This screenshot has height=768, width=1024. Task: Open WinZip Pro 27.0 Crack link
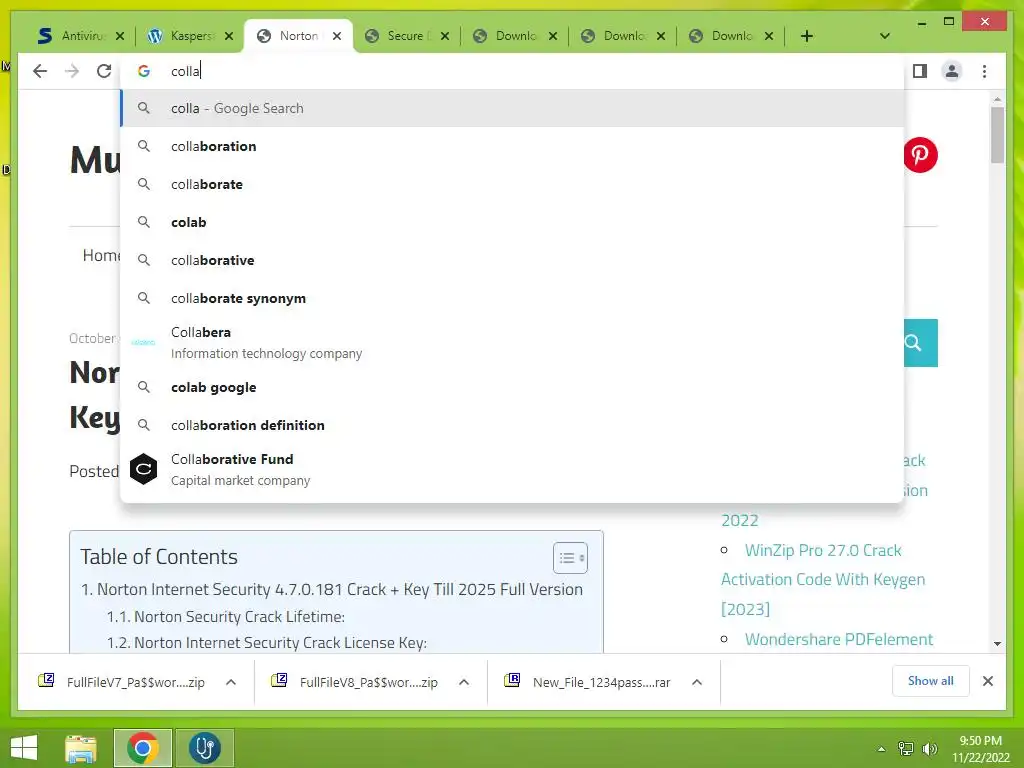(823, 550)
